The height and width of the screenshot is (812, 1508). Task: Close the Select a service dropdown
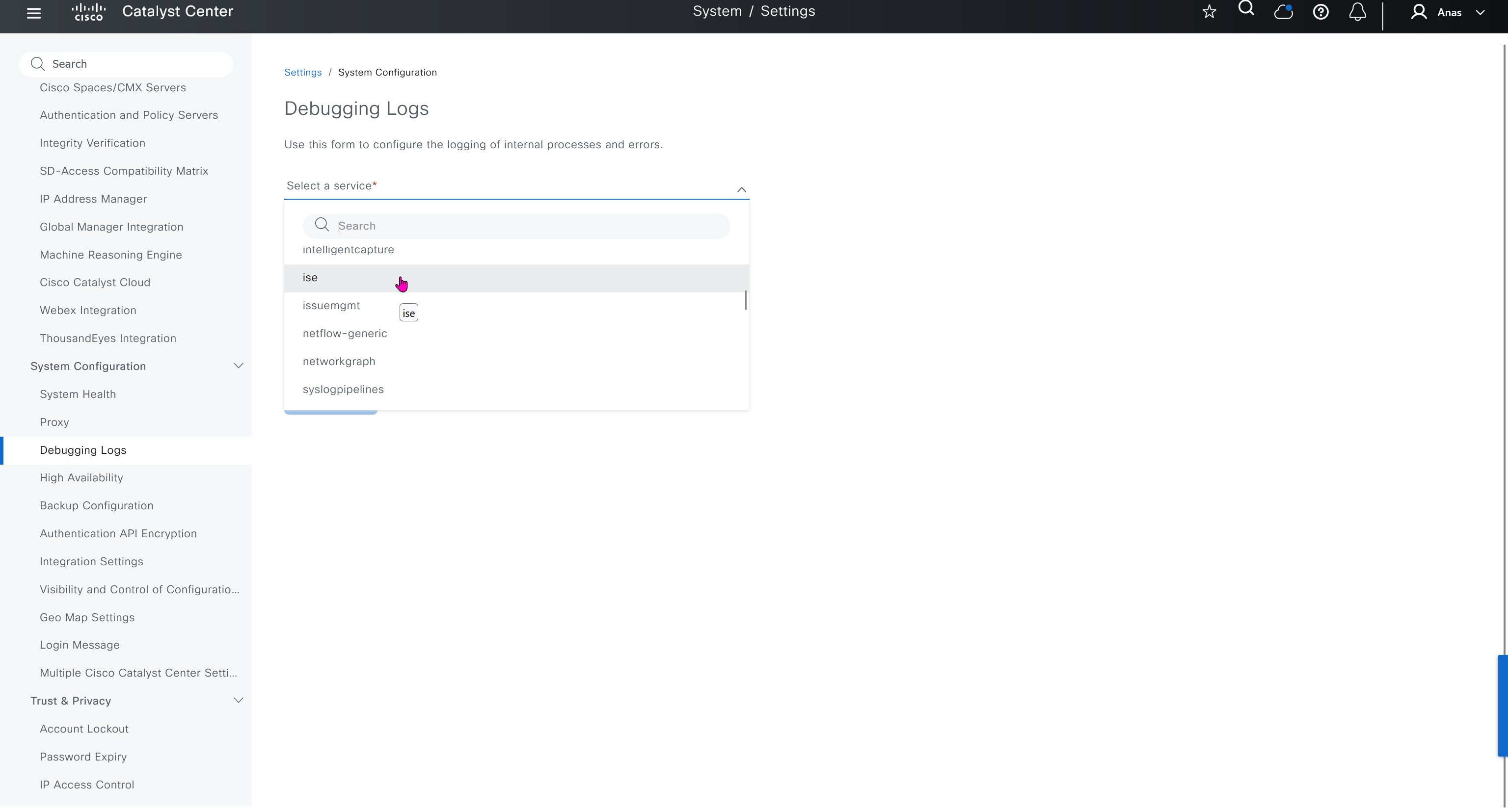[741, 189]
